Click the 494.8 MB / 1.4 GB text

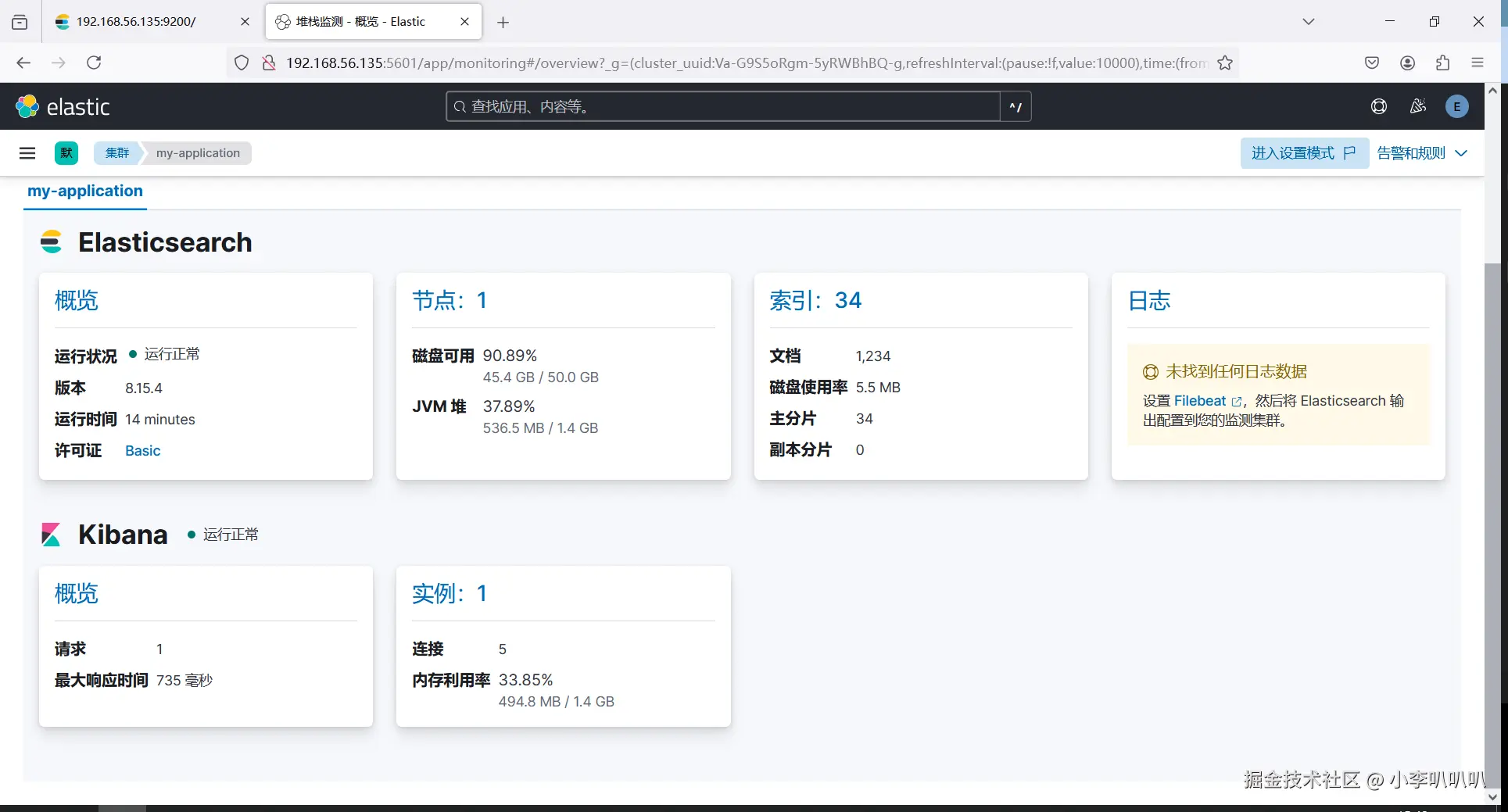tap(557, 702)
